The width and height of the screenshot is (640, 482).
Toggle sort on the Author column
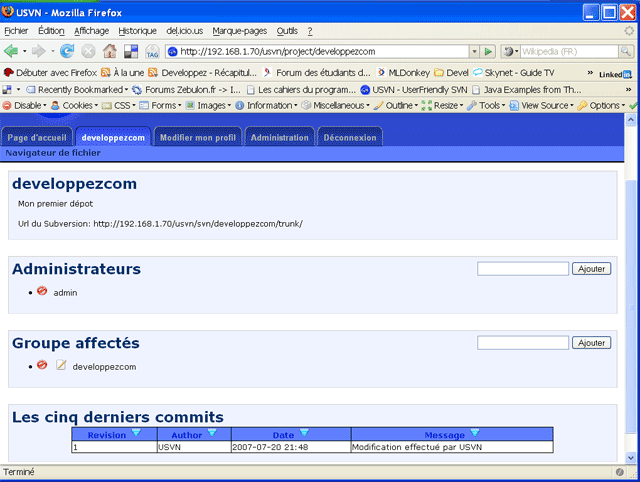(x=211, y=433)
